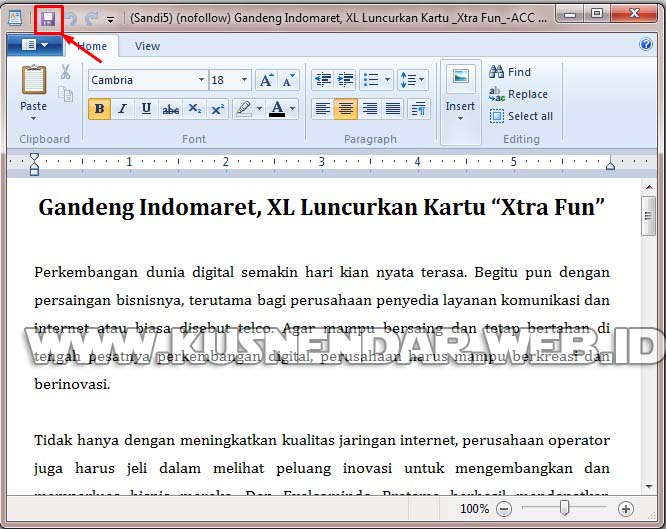
Task: Click the Select all button
Action: tap(521, 116)
